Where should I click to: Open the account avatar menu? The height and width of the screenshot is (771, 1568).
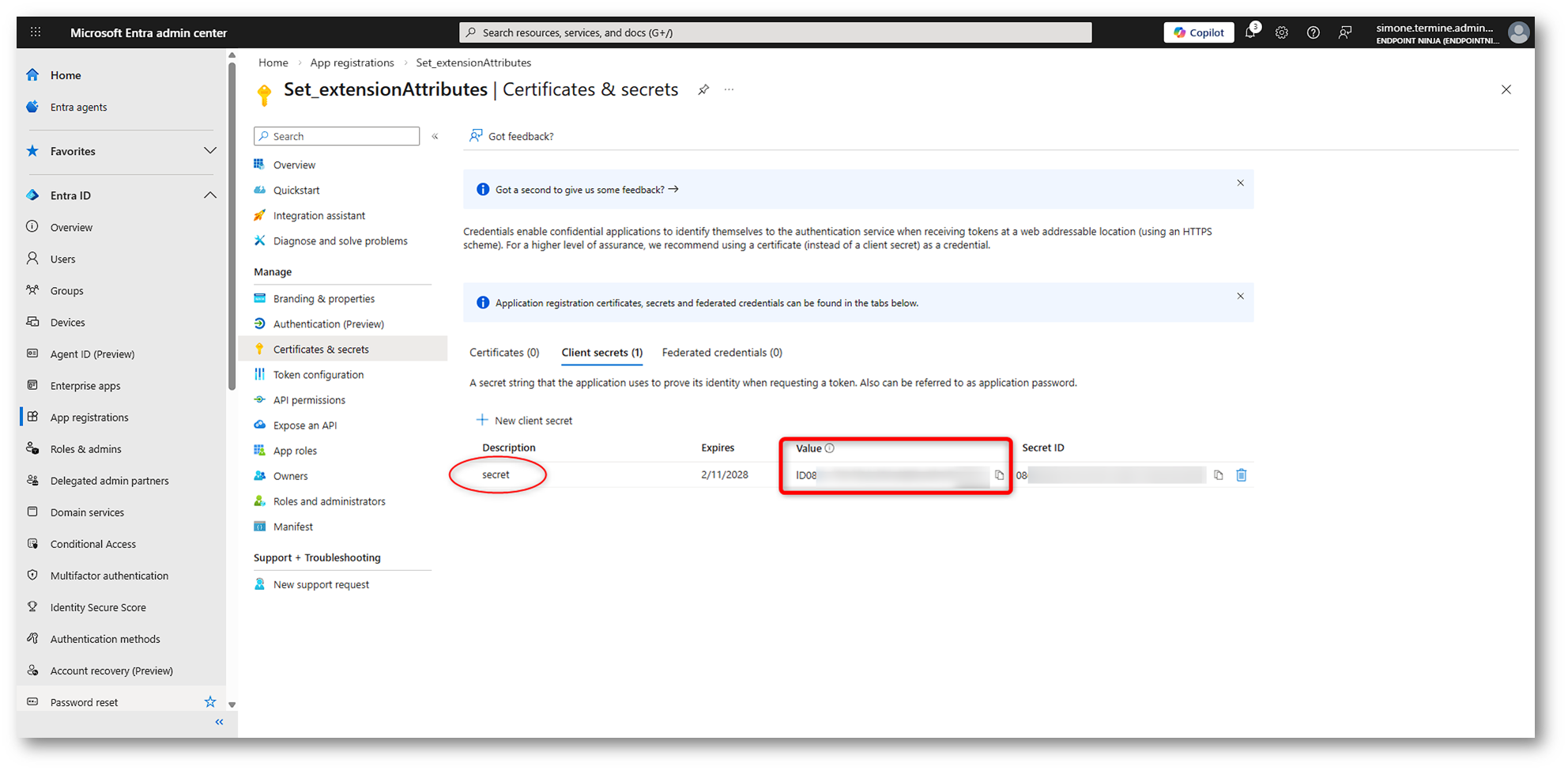(1518, 32)
